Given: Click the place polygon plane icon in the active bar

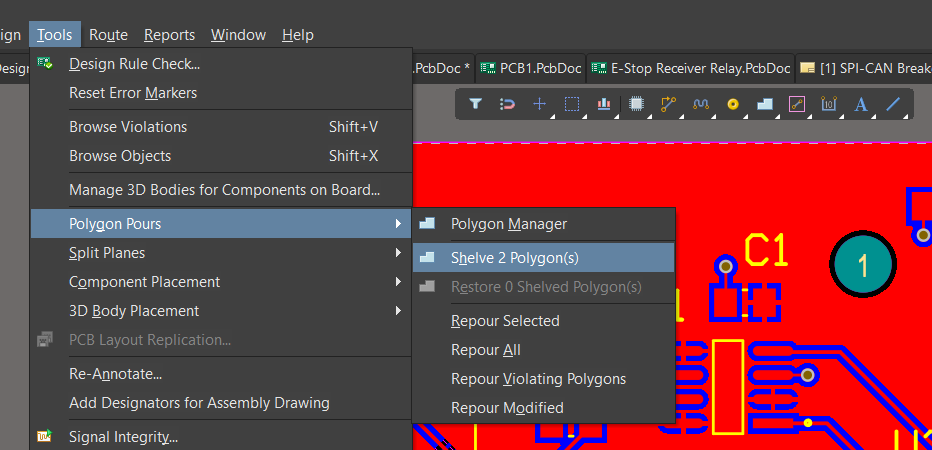Looking at the screenshot, I should click(765, 104).
